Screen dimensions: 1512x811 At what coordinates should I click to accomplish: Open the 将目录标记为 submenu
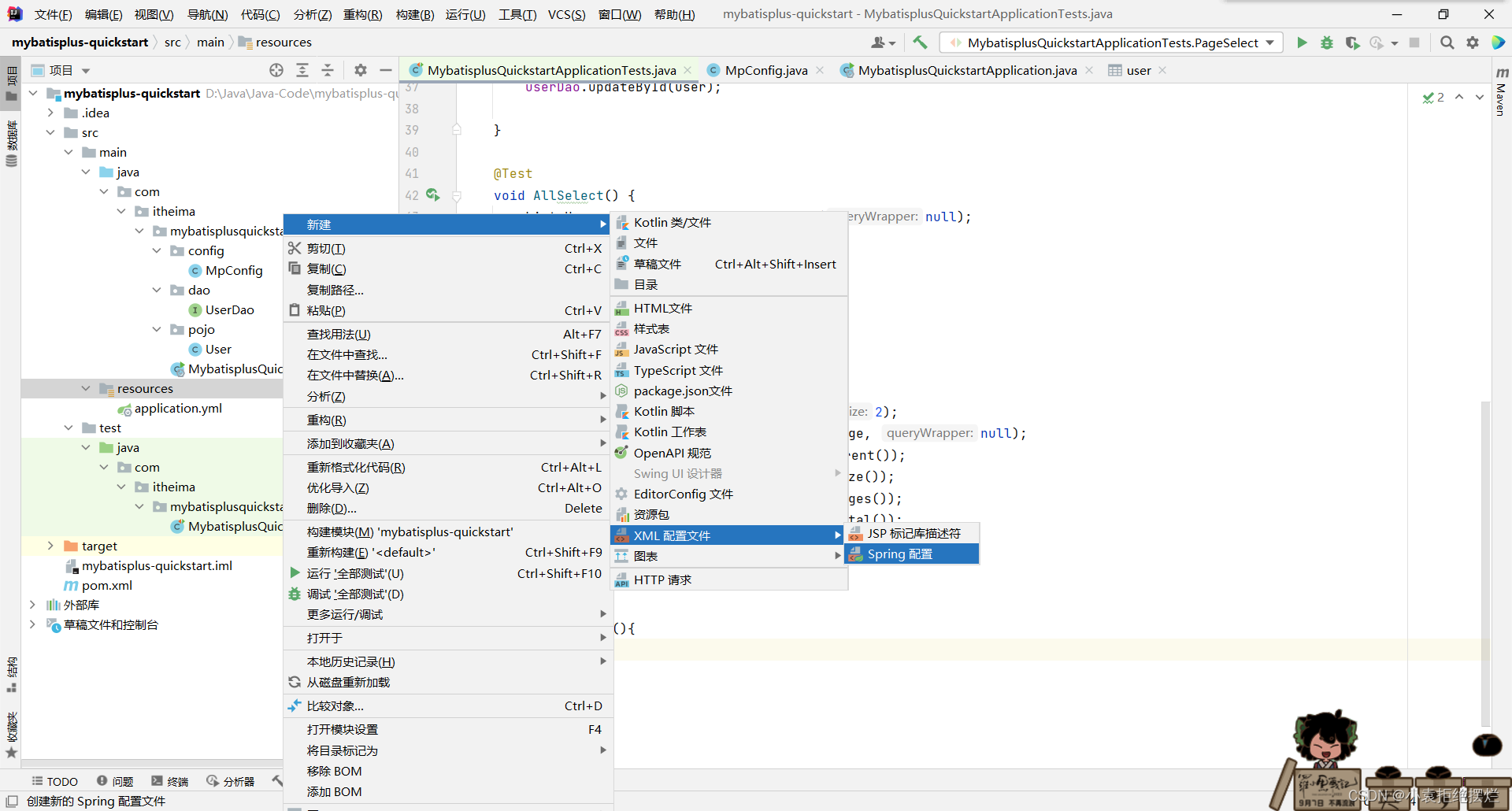(447, 750)
